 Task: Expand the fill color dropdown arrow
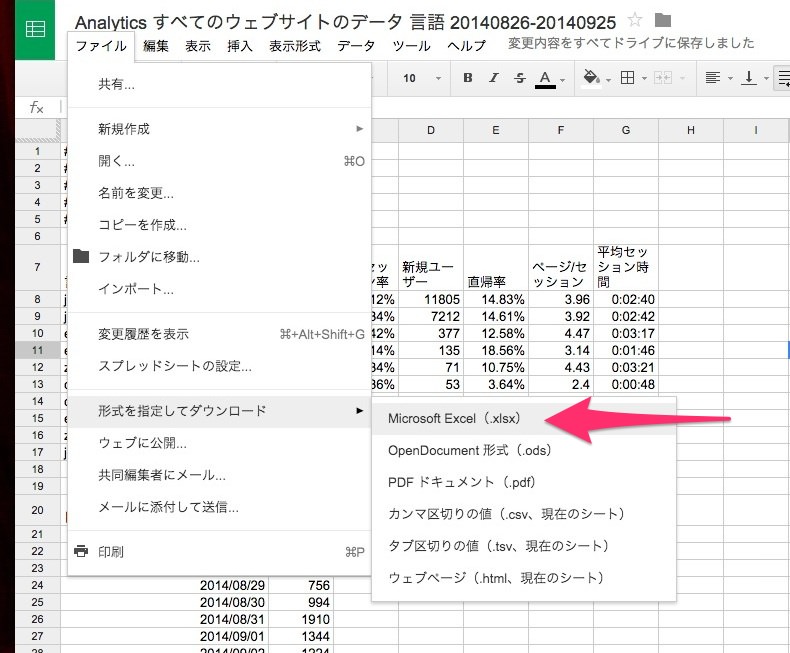coord(608,80)
